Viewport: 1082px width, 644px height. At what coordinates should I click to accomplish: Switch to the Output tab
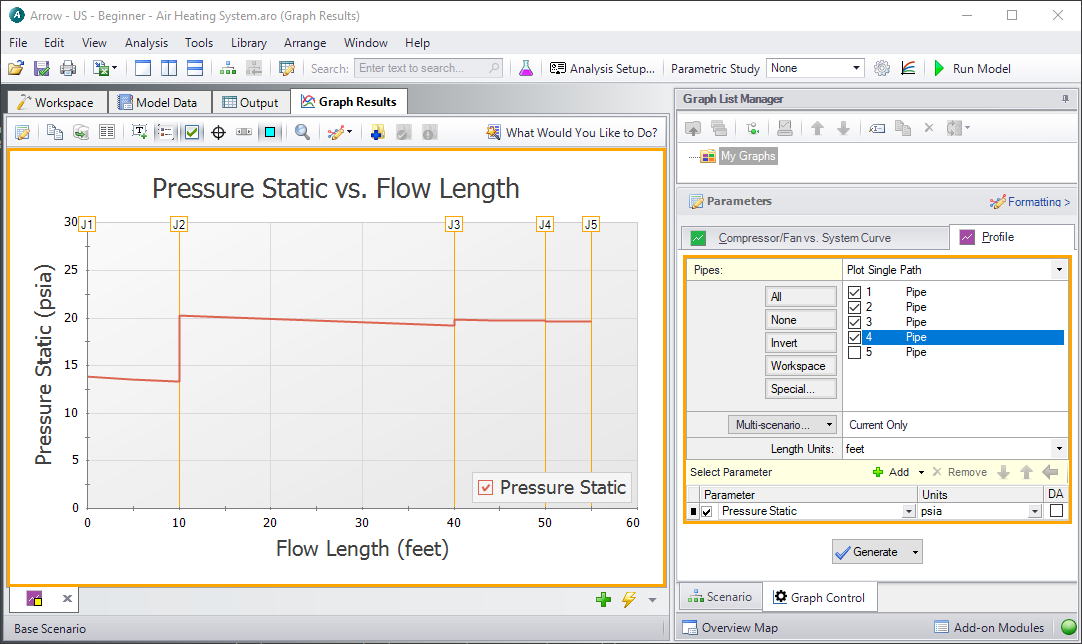[250, 102]
